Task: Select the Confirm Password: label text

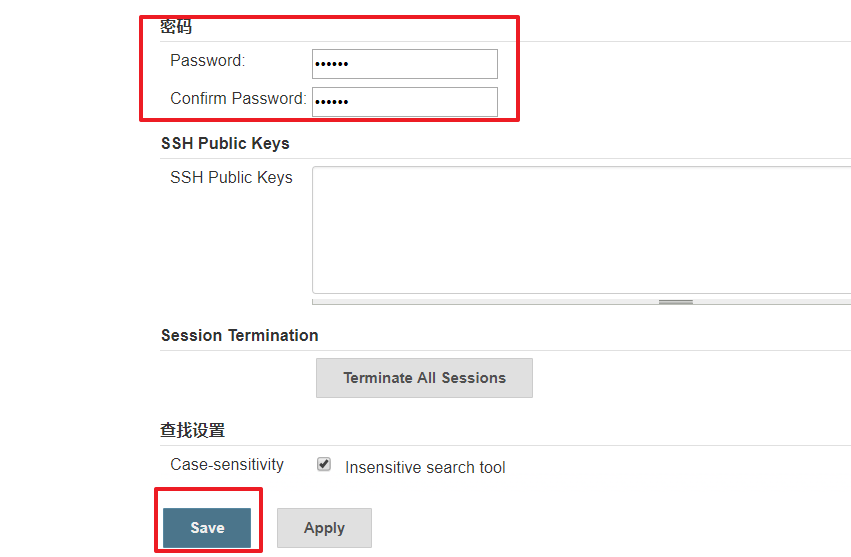Action: pos(238,98)
